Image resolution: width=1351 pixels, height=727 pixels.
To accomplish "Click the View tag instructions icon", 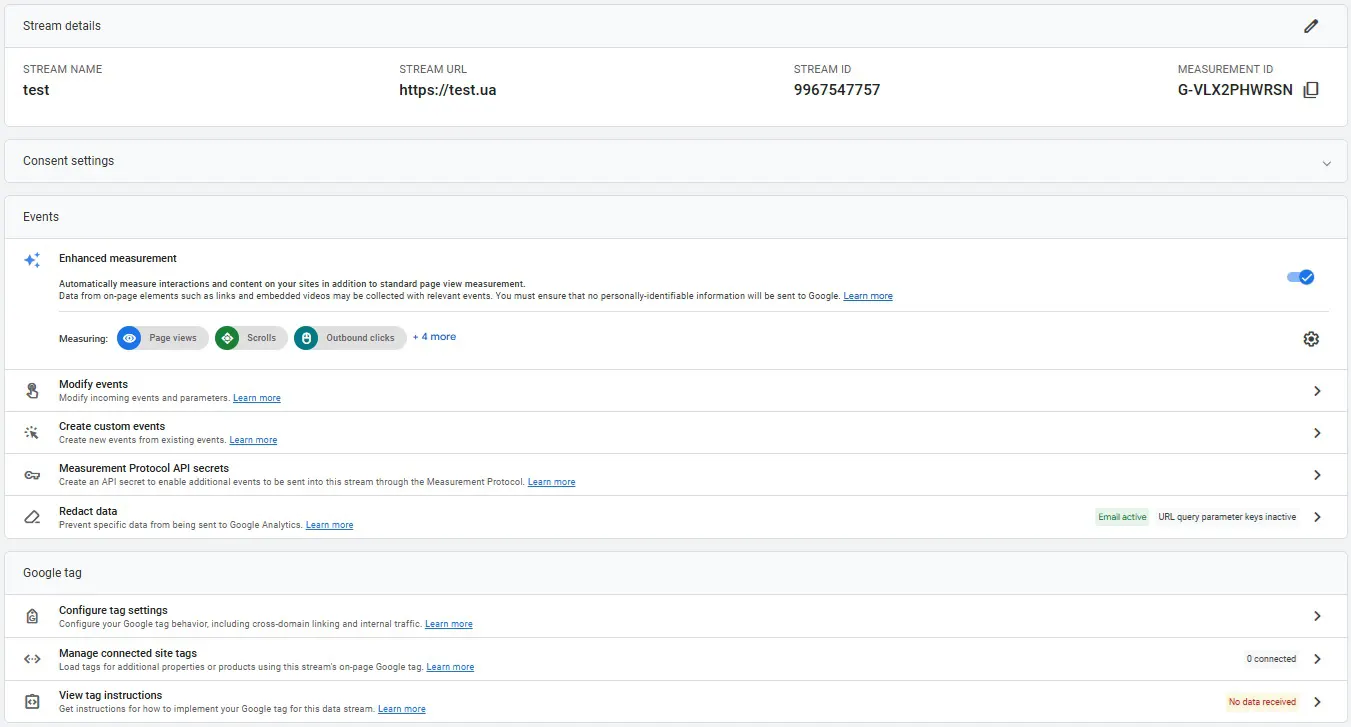I will click(x=32, y=701).
